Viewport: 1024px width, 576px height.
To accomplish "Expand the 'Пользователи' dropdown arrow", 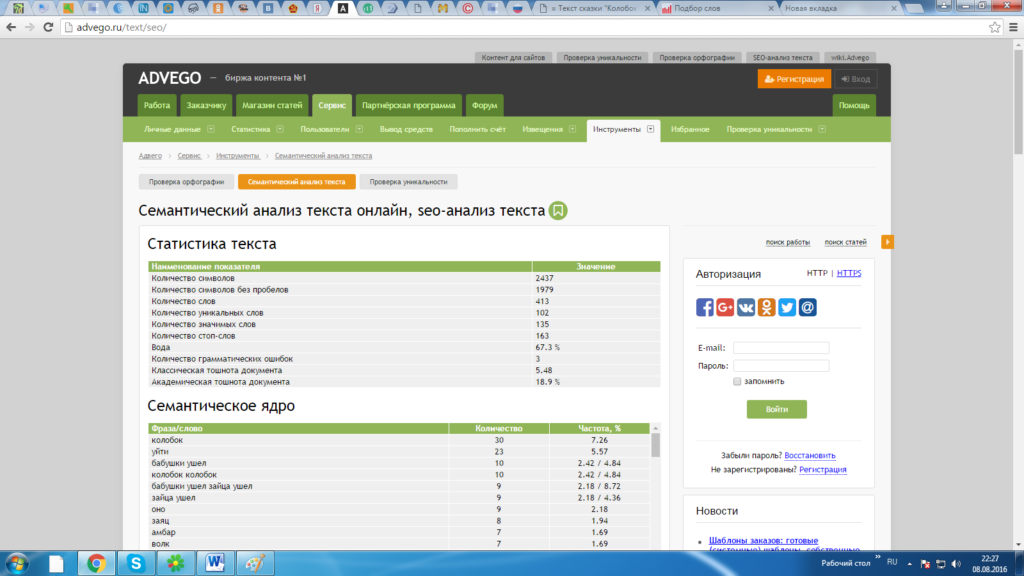I will [x=359, y=129].
